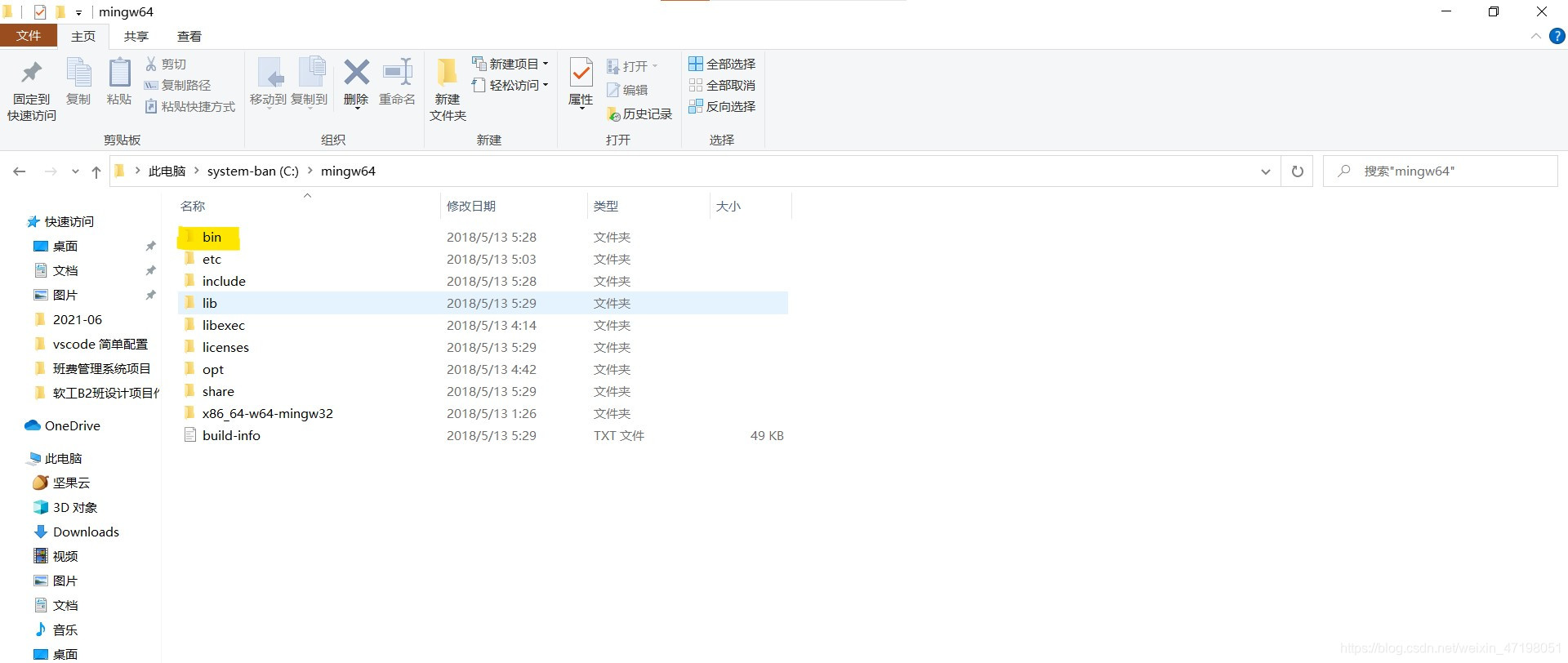Open the Properties button's dropdown arrow
Image resolution: width=1568 pixels, height=663 pixels.
pos(581,108)
